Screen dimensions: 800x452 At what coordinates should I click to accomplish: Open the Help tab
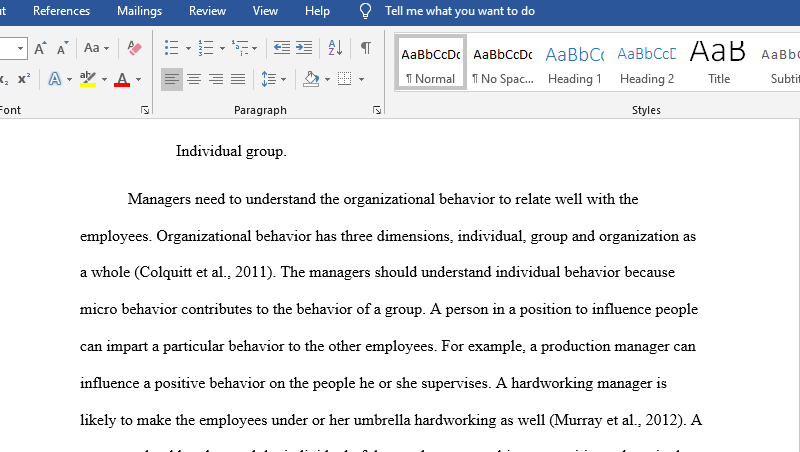(317, 11)
